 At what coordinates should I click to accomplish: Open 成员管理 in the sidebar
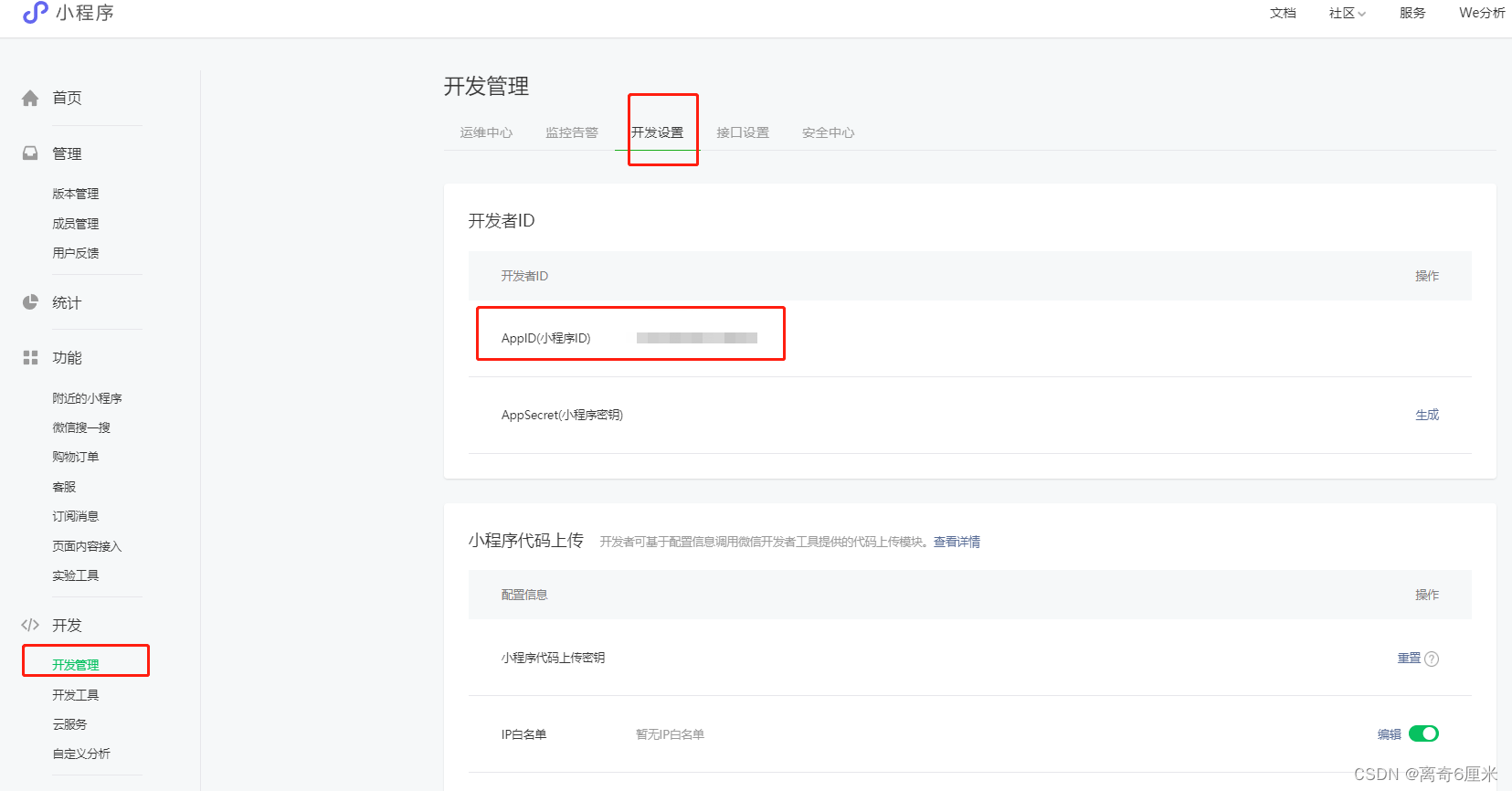(x=76, y=223)
